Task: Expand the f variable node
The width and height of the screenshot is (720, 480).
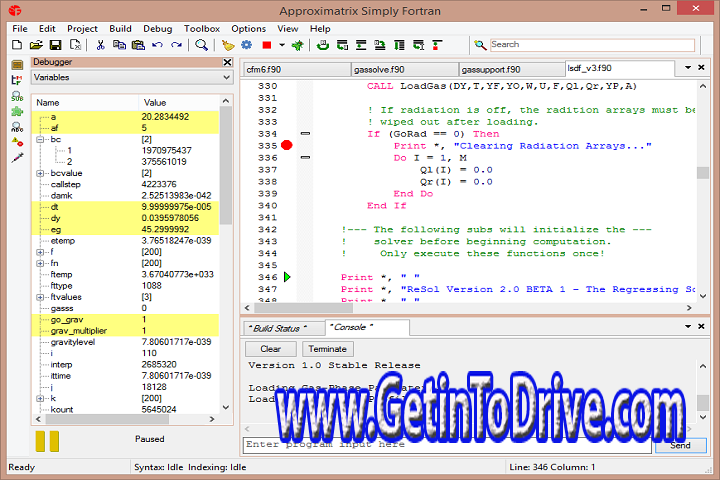Action: pyautogui.click(x=40, y=252)
